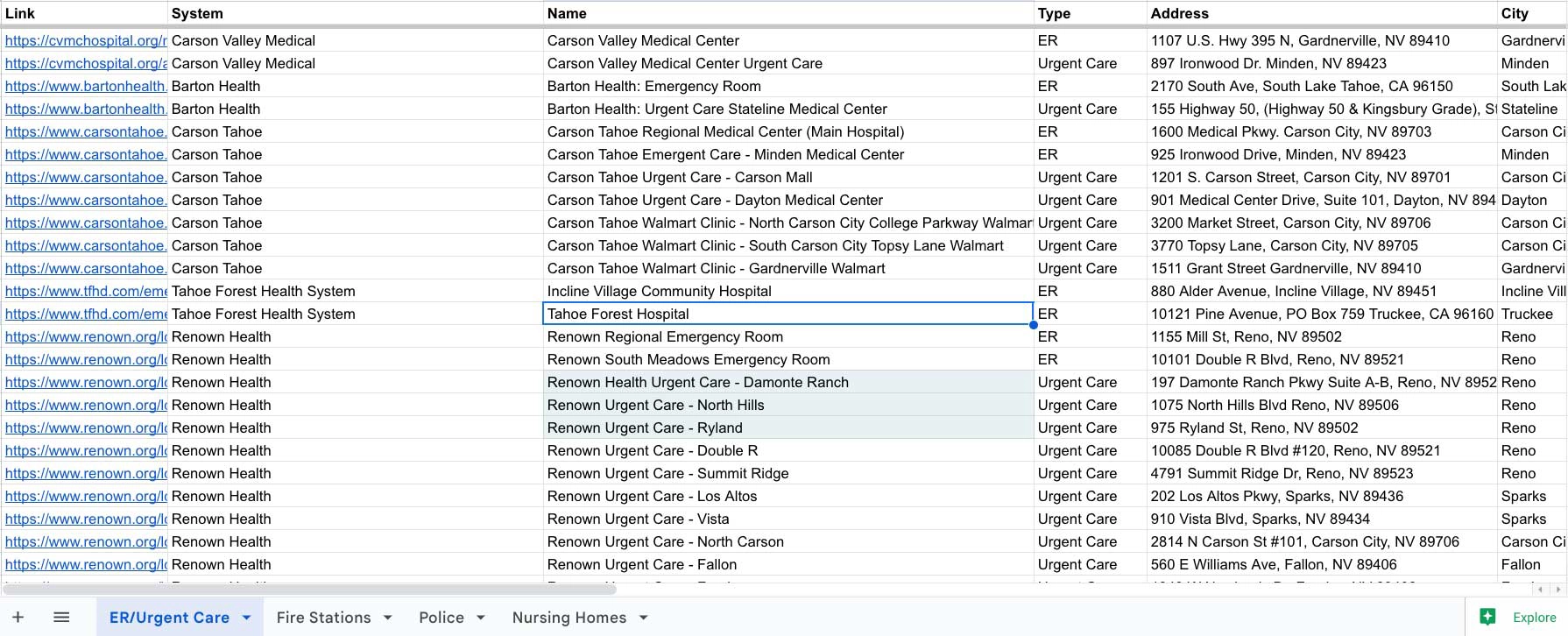
Task: Select Renown Urgent Care - North Hills cell
Action: pyautogui.click(x=788, y=405)
